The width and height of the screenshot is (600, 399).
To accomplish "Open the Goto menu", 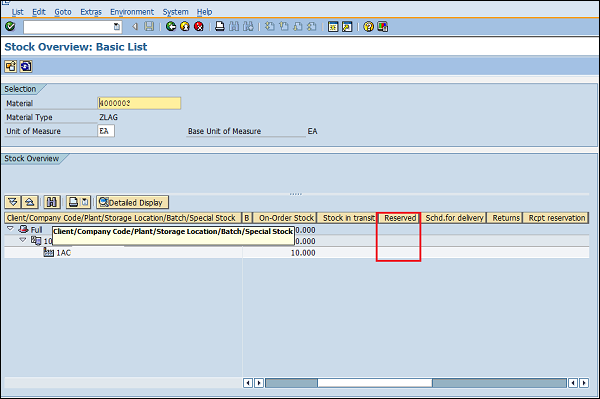I will (63, 12).
